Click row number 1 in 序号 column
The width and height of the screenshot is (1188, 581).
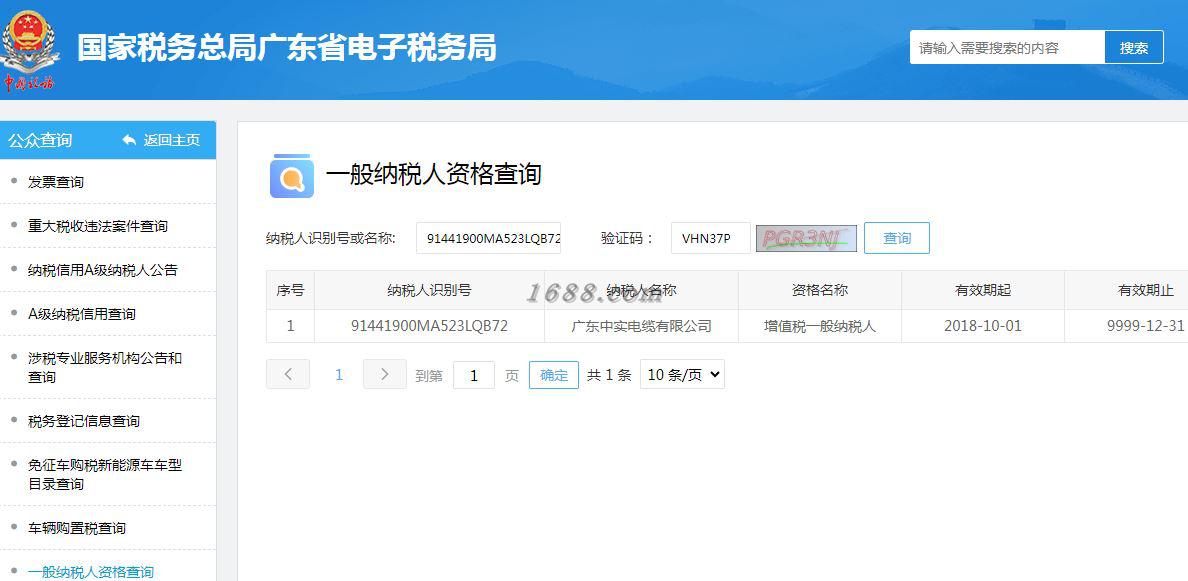click(290, 326)
